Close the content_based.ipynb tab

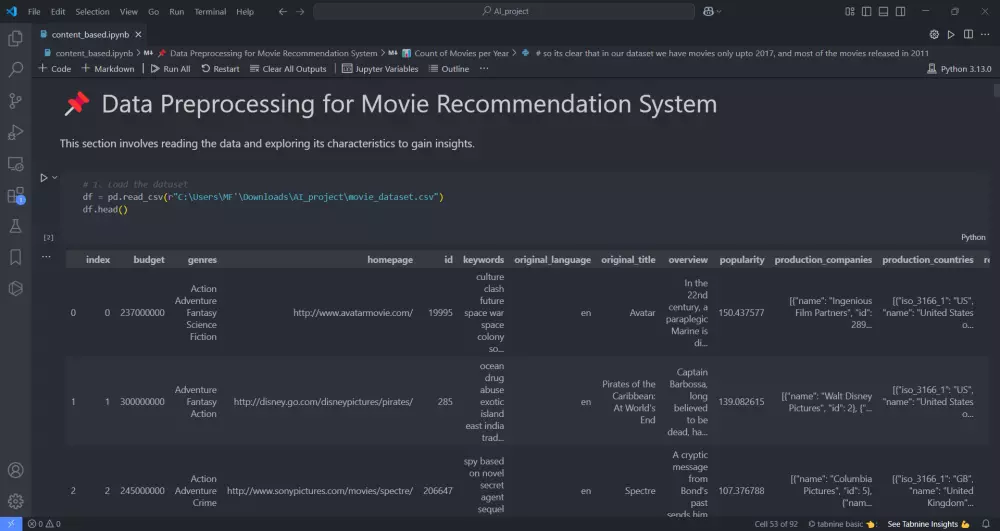click(138, 34)
